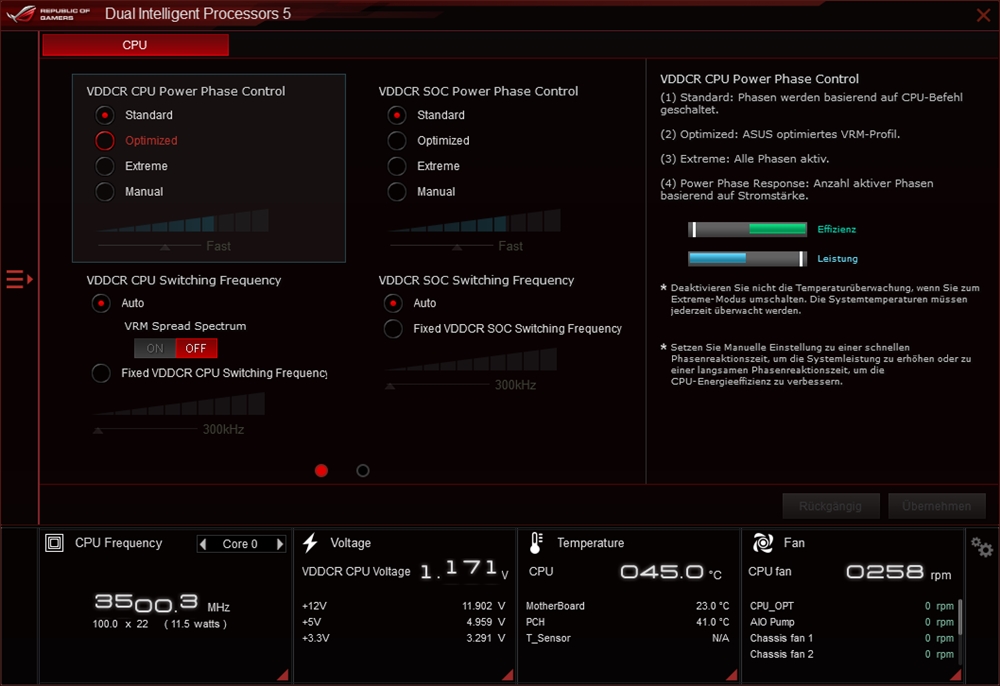Close the Dual Intelligent Processors window
The image size is (1000, 686).
[983, 15]
